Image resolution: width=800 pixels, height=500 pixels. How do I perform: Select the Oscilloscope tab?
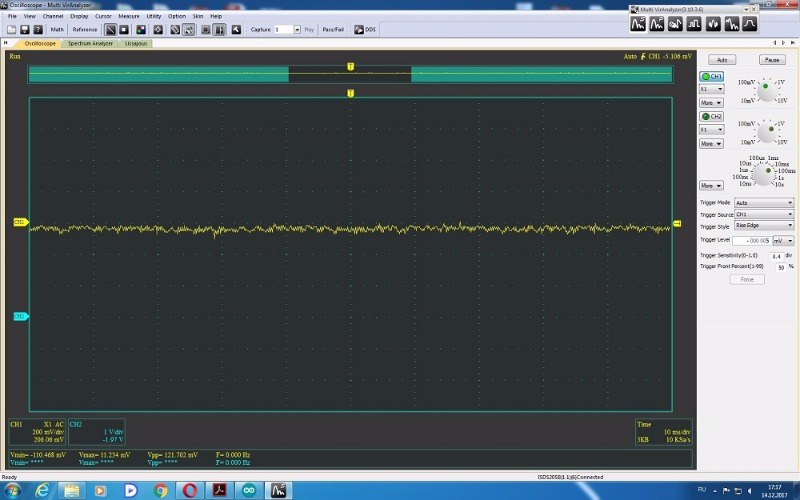(x=40, y=43)
